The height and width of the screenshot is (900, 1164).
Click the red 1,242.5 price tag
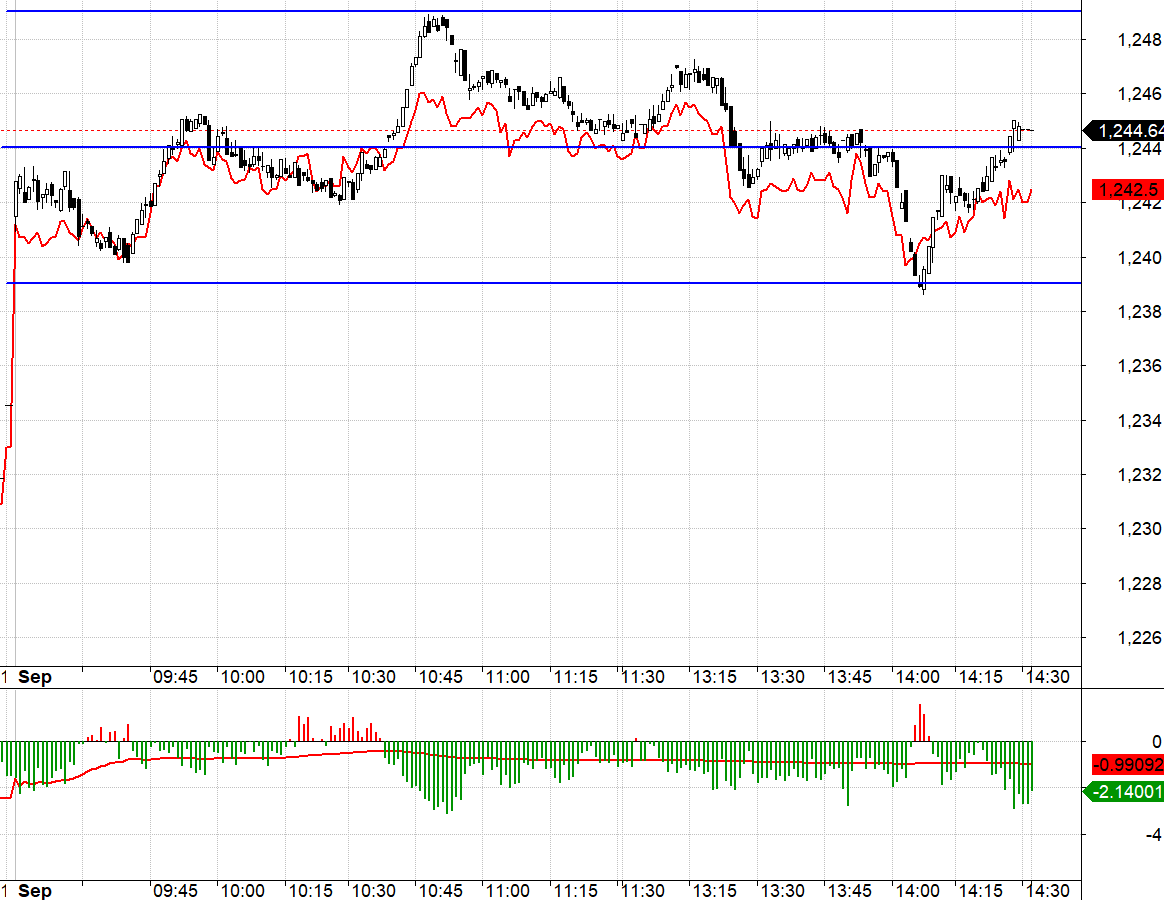coord(1128,190)
